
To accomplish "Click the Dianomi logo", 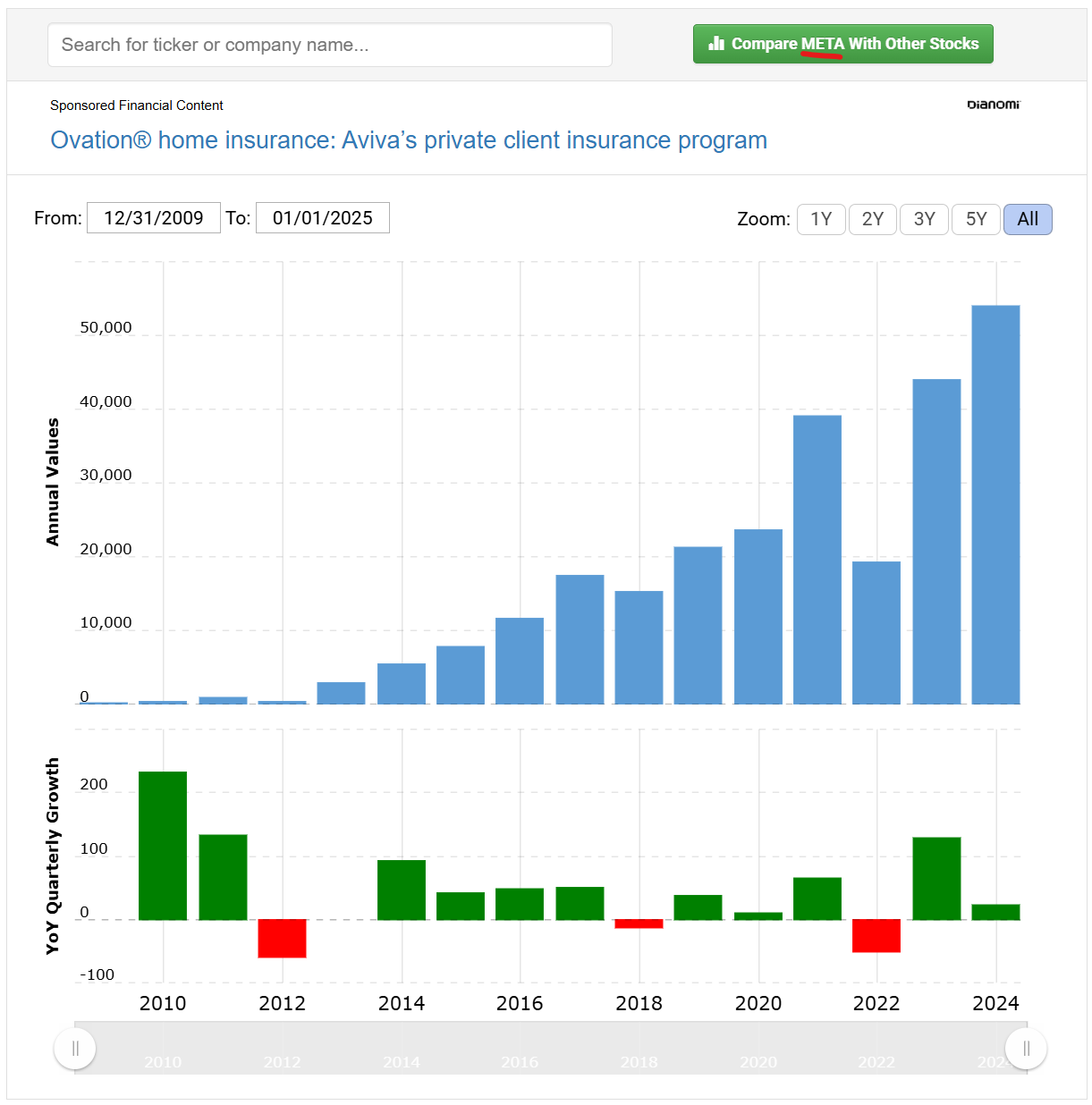I will pos(993,105).
